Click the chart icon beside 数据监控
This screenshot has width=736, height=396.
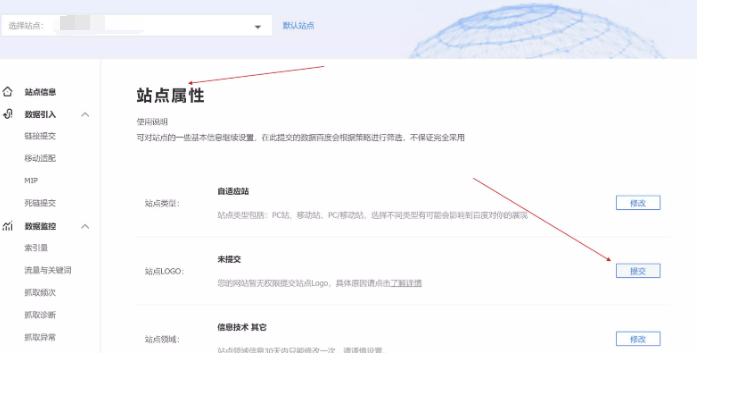click(8, 226)
